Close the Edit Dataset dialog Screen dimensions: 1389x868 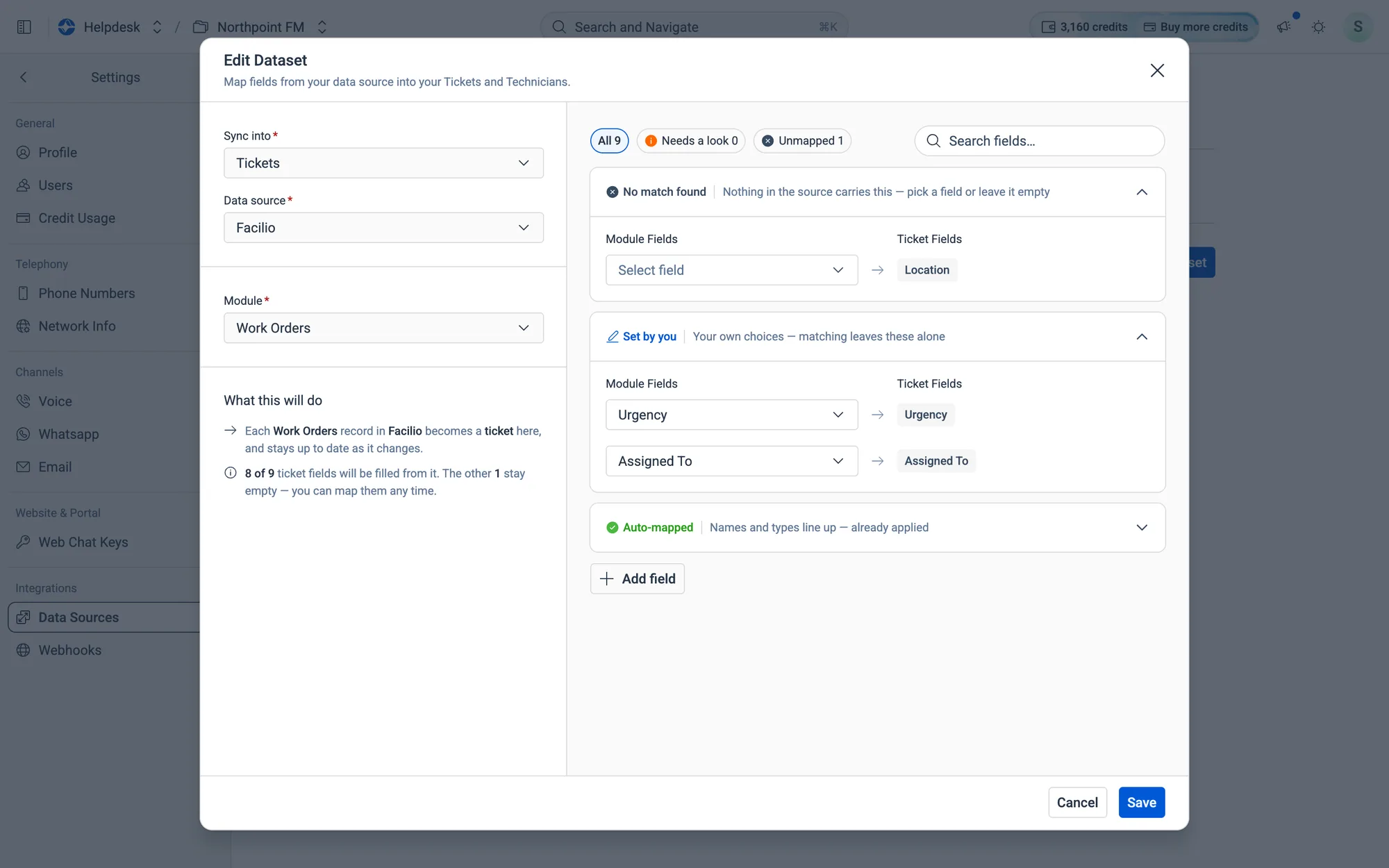pos(1157,70)
